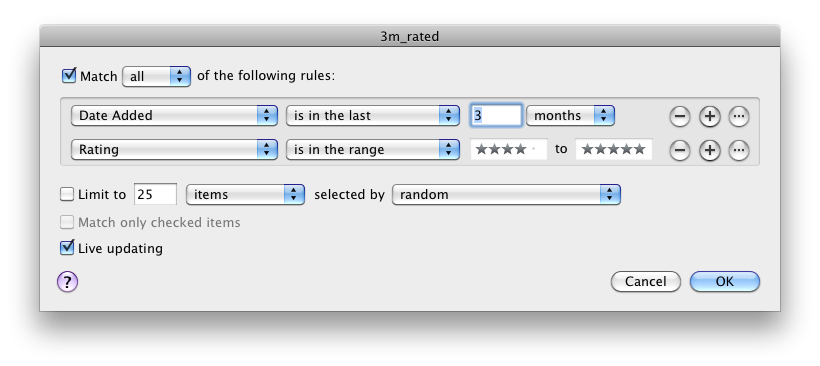Open the Date Added field dropdown
Screen dimensions: 820x366
(174, 116)
